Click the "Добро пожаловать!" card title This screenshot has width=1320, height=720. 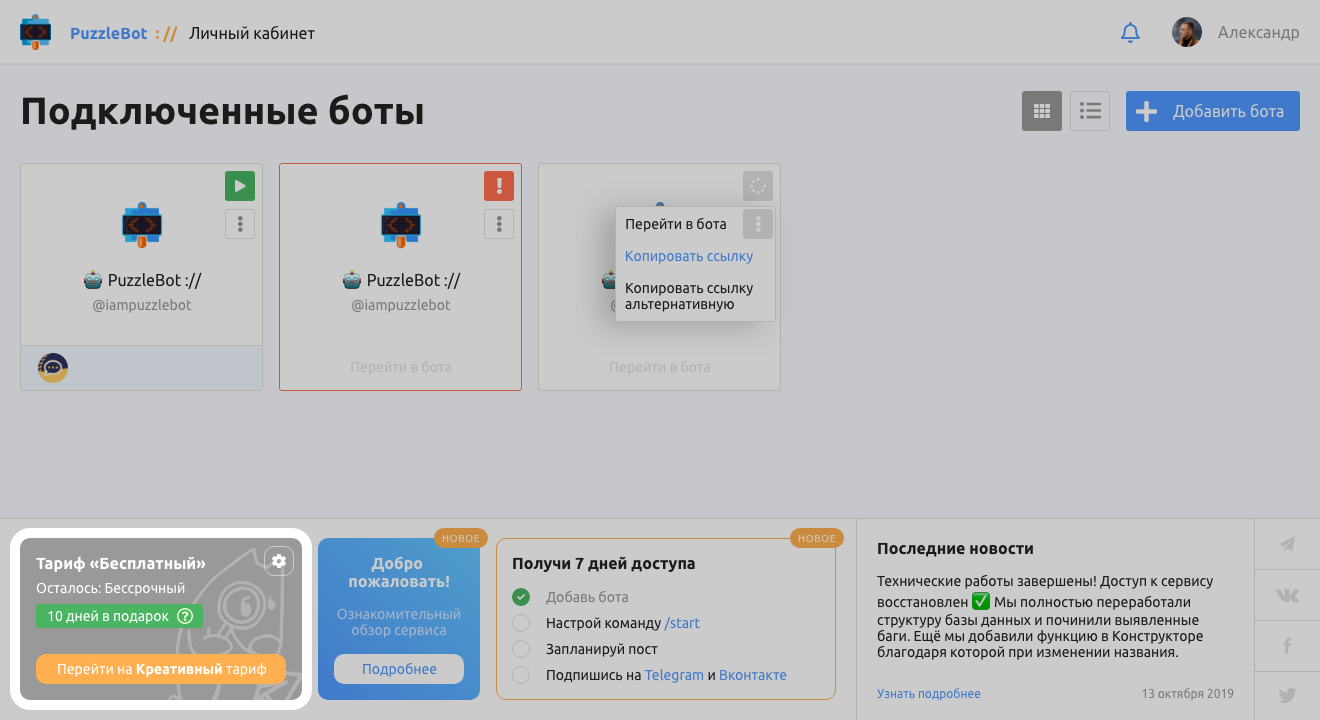(x=398, y=572)
